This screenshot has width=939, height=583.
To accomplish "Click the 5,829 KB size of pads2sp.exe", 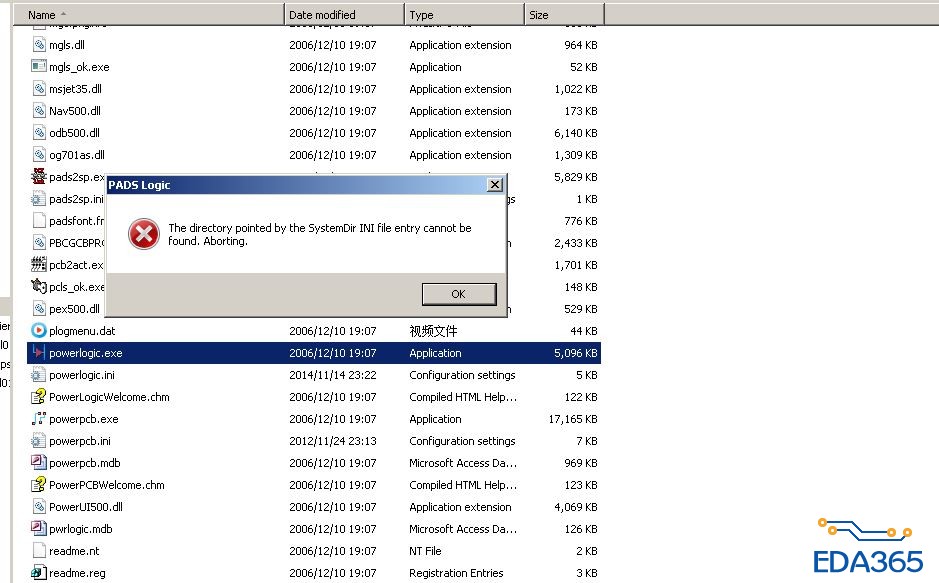I will pyautogui.click(x=575, y=177).
